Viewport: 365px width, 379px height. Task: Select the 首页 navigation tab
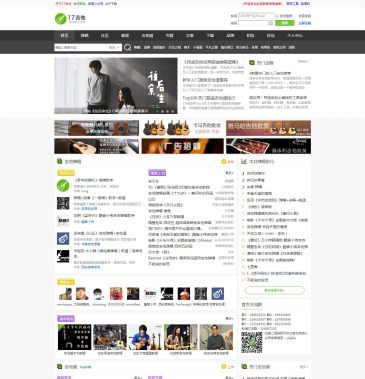(64, 35)
